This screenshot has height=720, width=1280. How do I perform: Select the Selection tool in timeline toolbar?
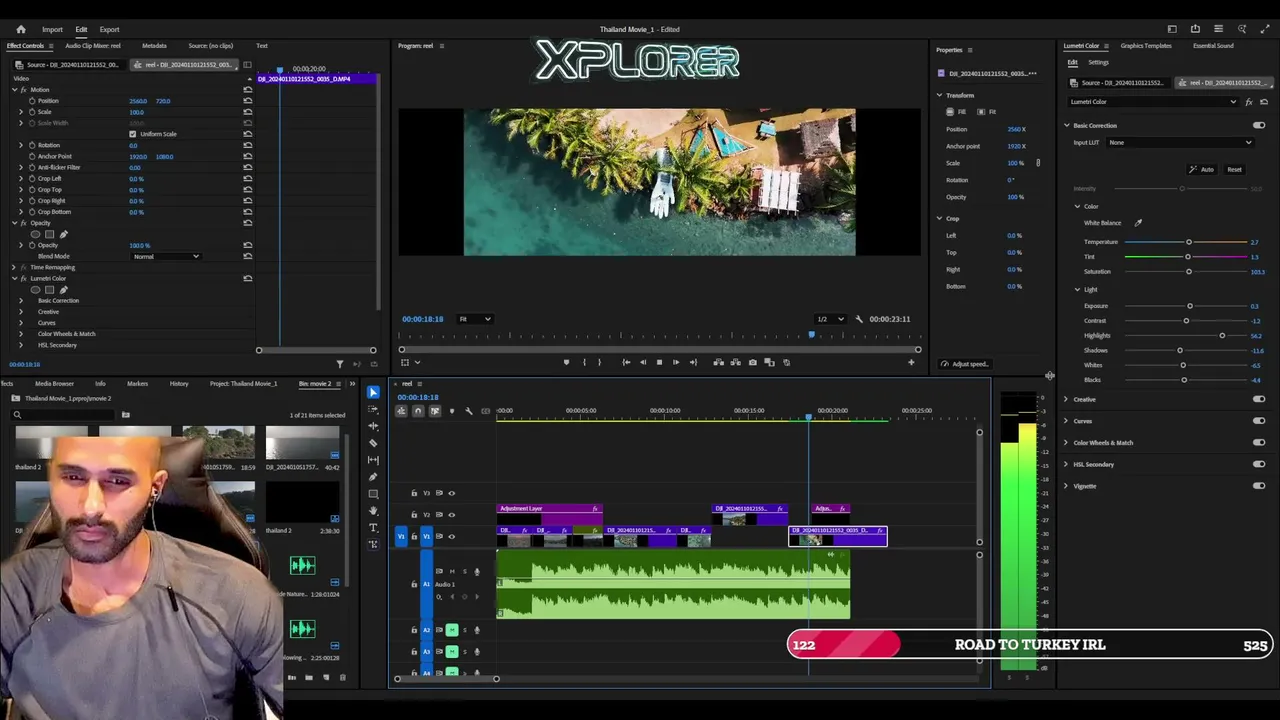tap(373, 392)
